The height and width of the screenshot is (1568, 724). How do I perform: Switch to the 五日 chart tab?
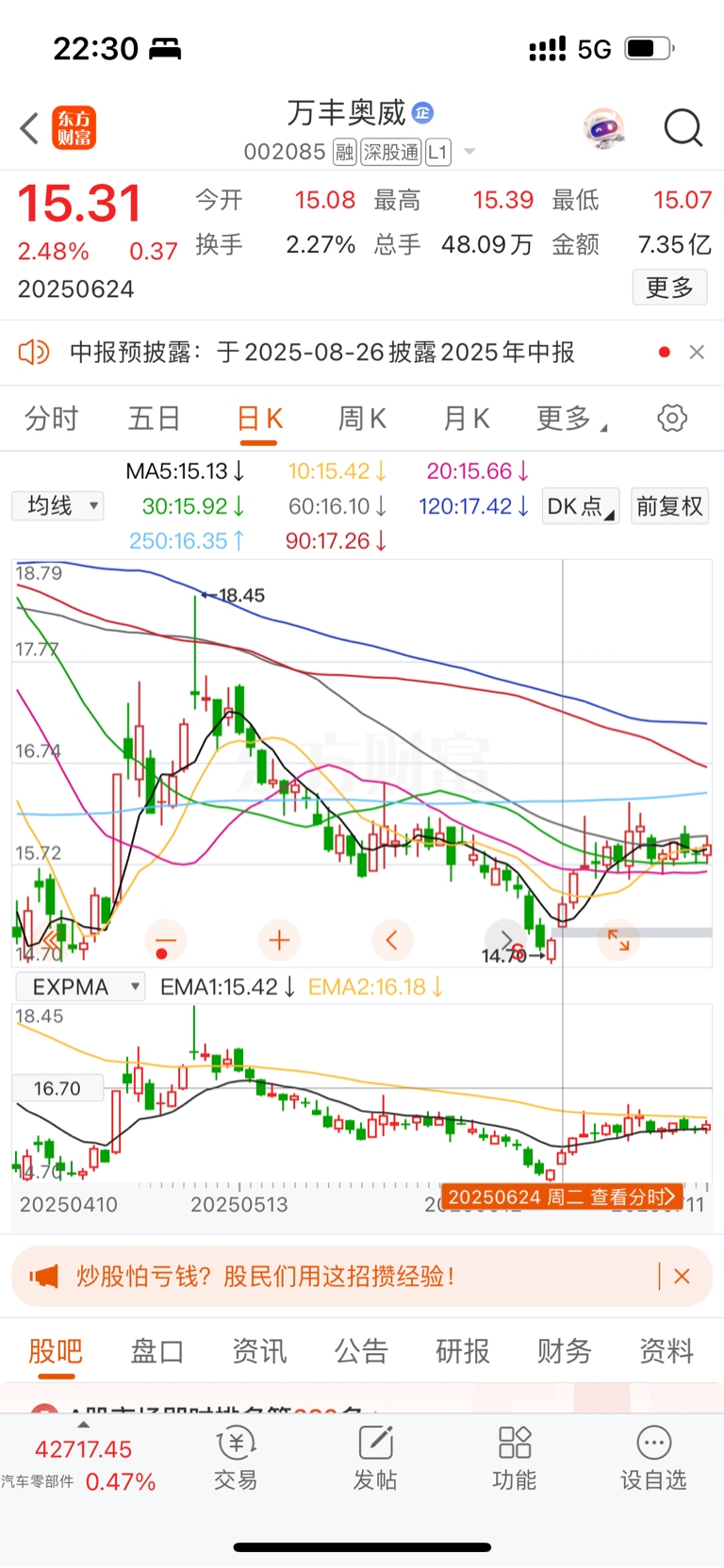(x=154, y=418)
